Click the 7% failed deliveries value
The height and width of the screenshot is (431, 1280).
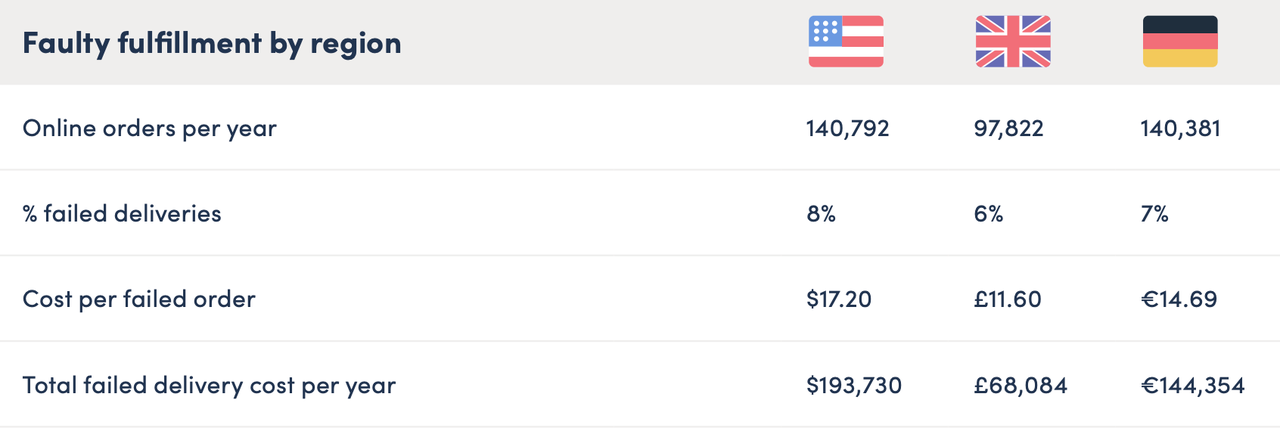point(1155,213)
